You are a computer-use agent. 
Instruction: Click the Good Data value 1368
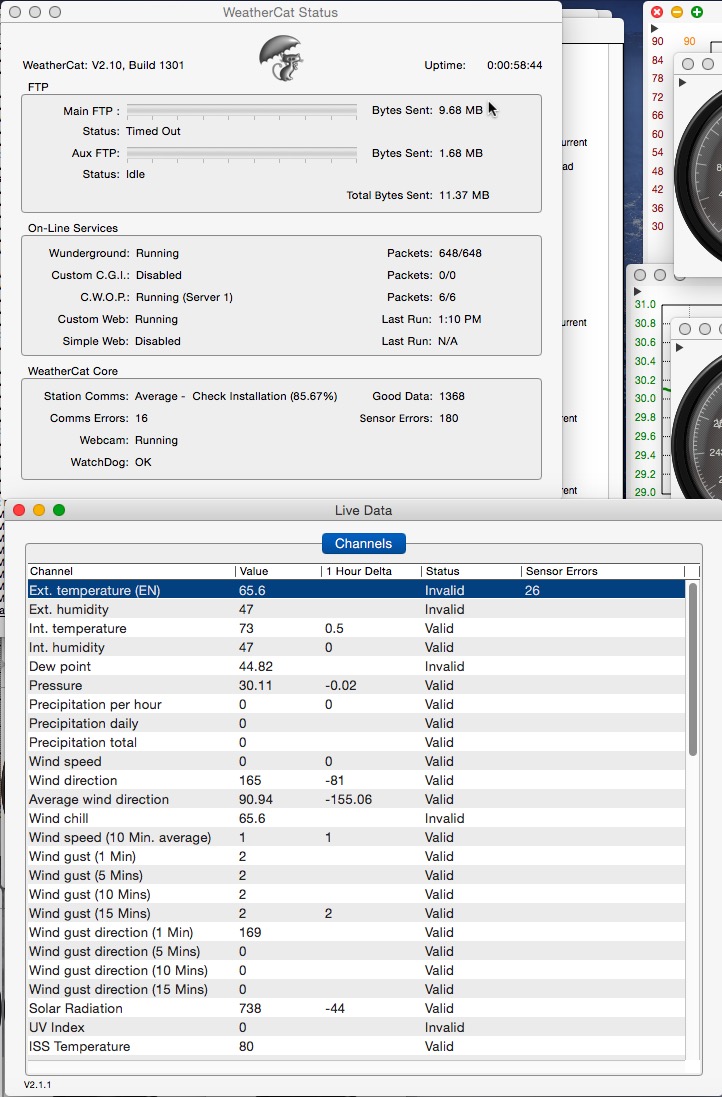tap(452, 396)
